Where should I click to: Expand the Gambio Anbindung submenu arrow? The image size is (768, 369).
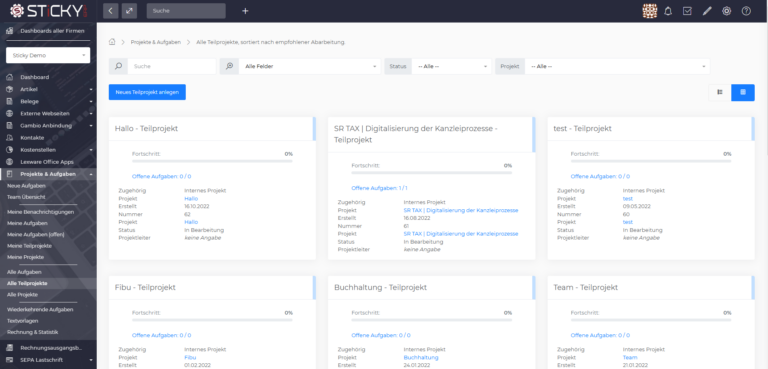point(91,125)
